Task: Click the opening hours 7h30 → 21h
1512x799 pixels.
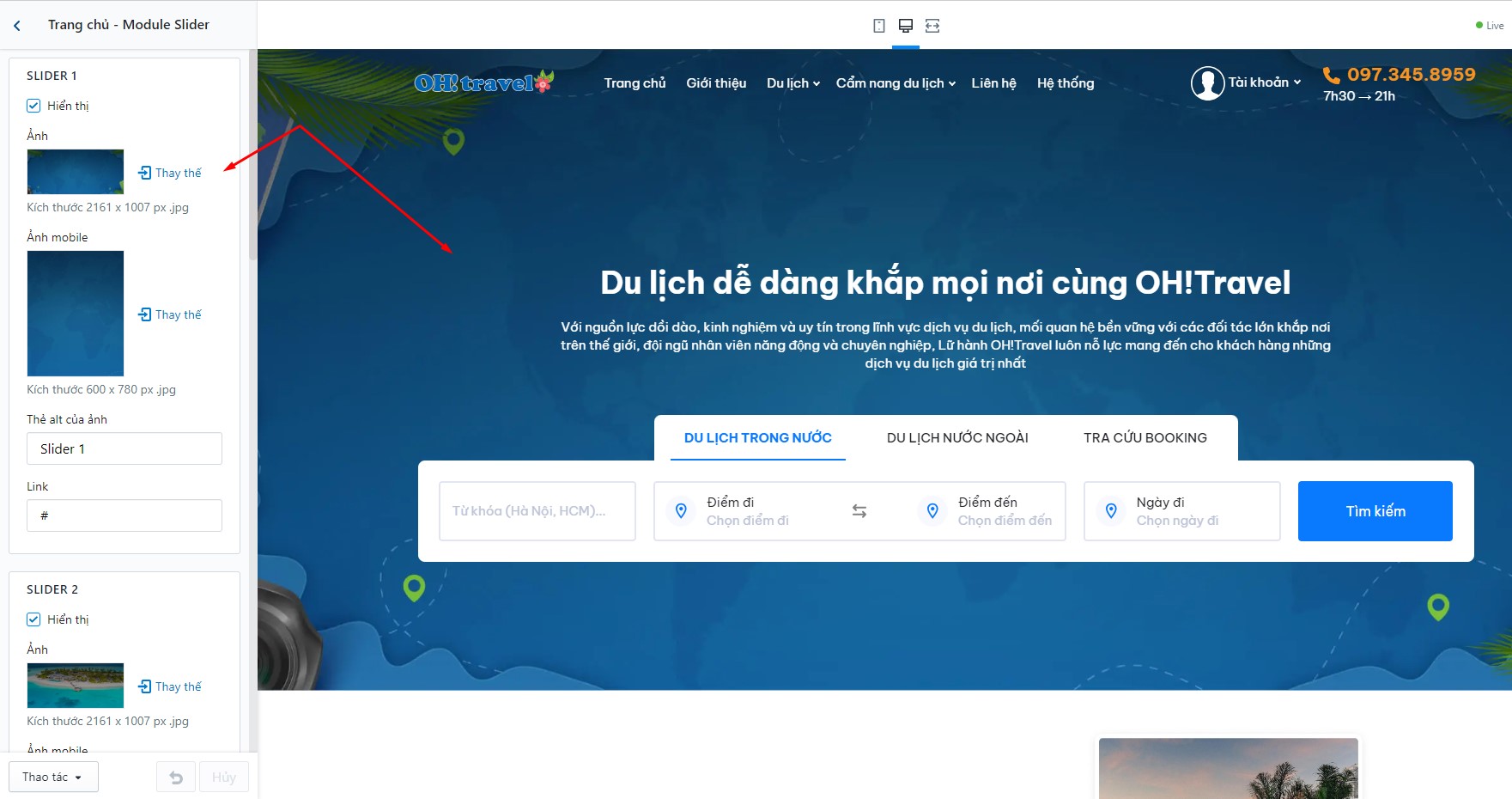Action: 1359,96
